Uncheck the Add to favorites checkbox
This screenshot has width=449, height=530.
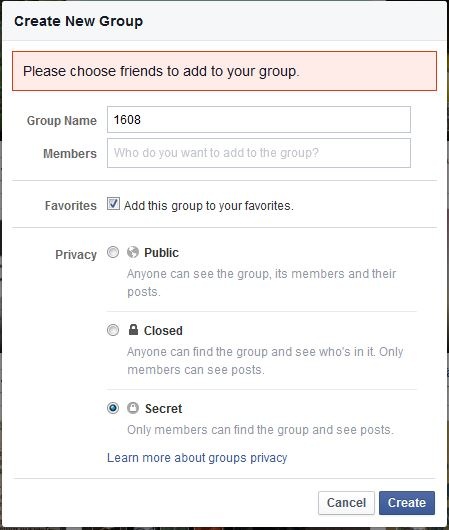click(113, 204)
